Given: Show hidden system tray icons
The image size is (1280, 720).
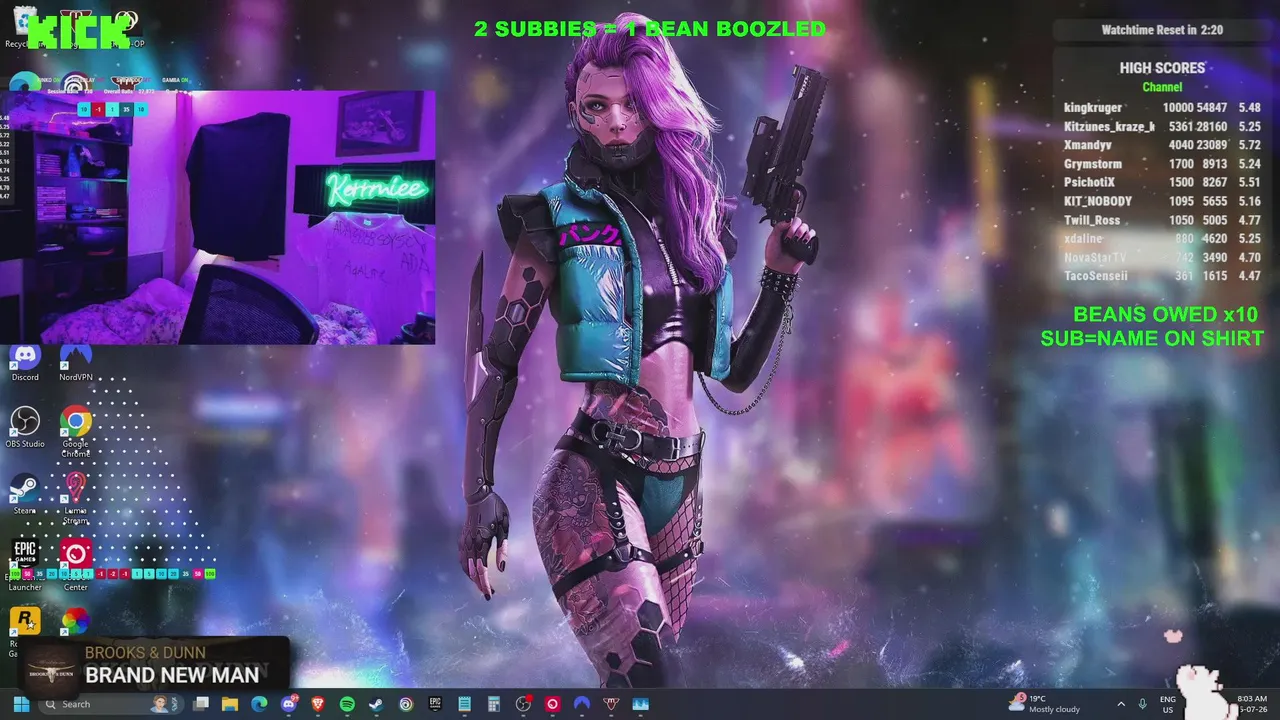Looking at the screenshot, I should tap(1120, 704).
